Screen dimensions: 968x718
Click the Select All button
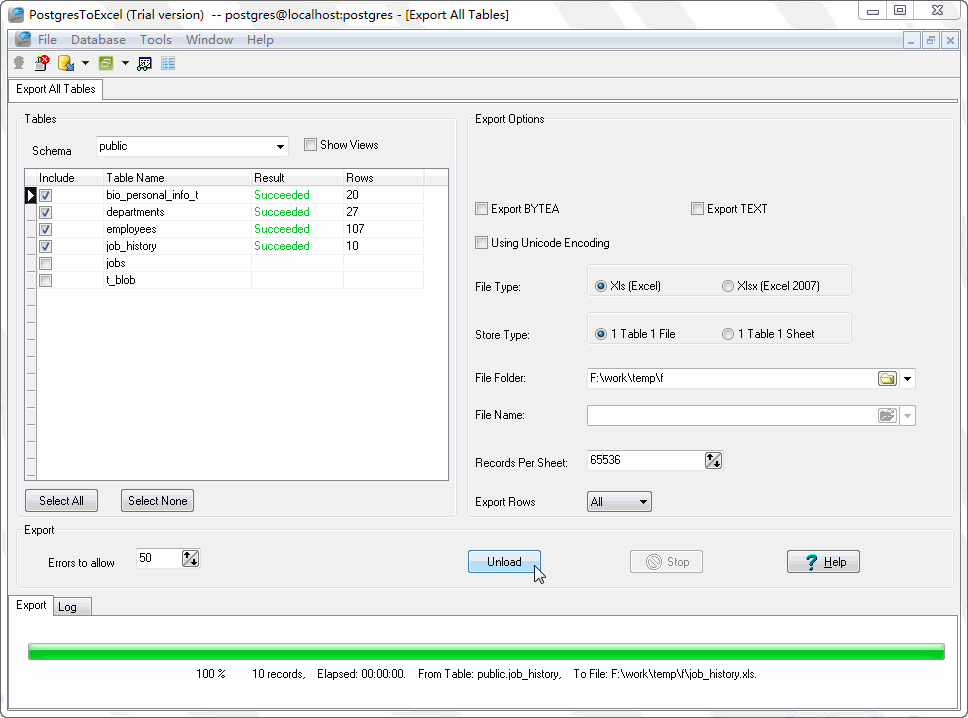pyautogui.click(x=61, y=501)
